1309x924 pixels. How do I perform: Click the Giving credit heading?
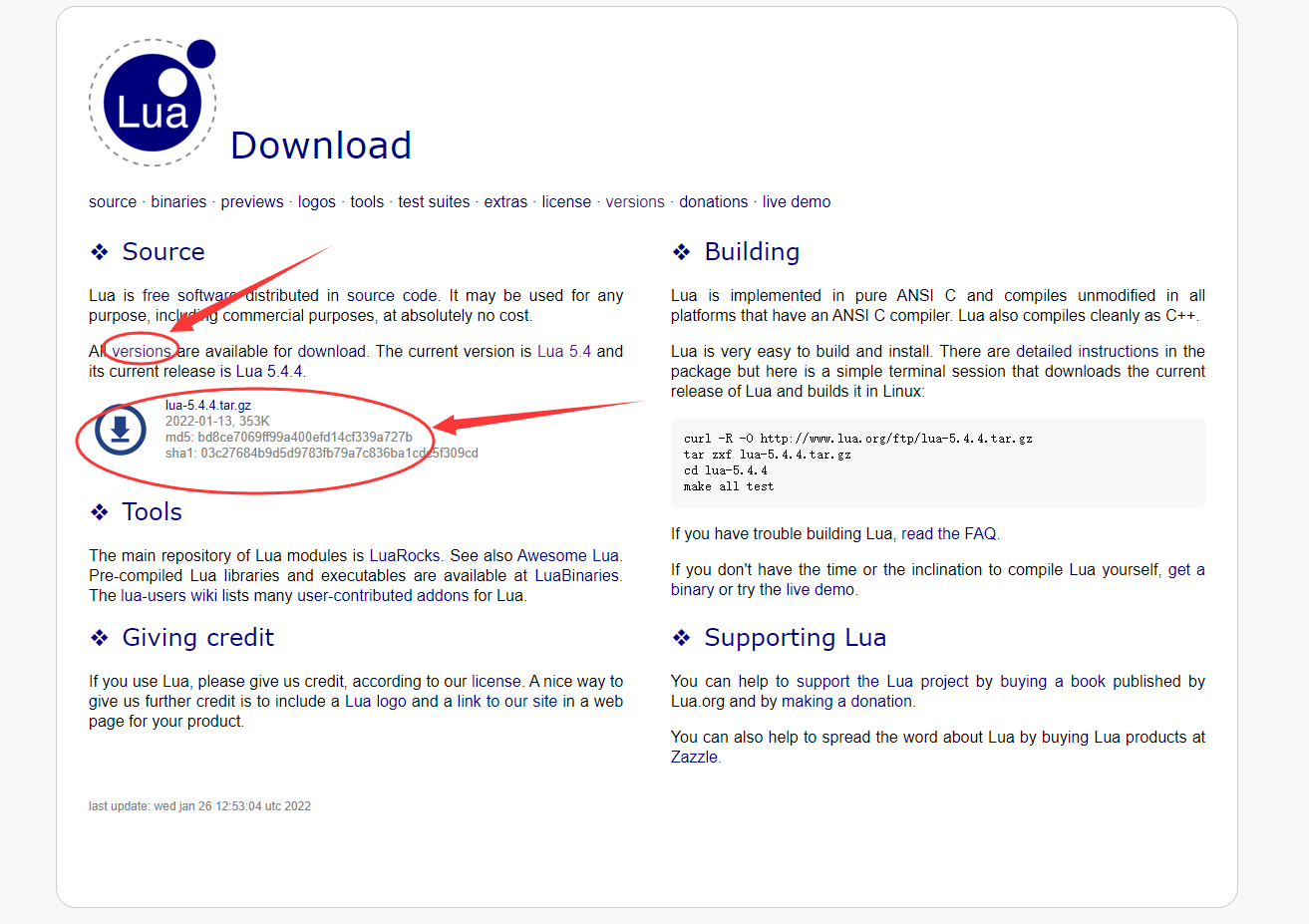coord(197,638)
